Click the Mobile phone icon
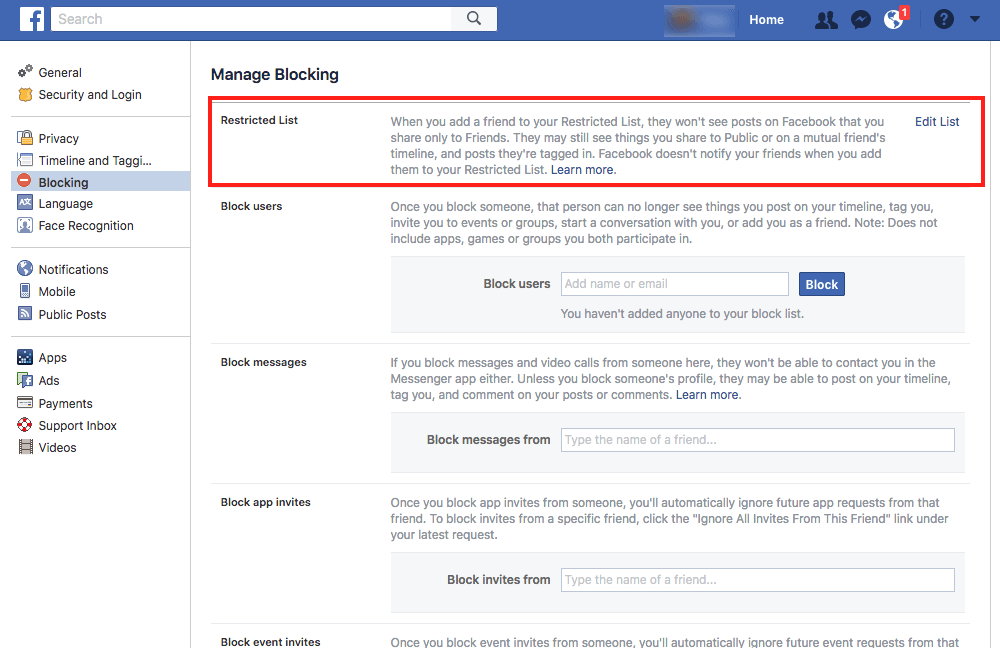 pyautogui.click(x=25, y=291)
